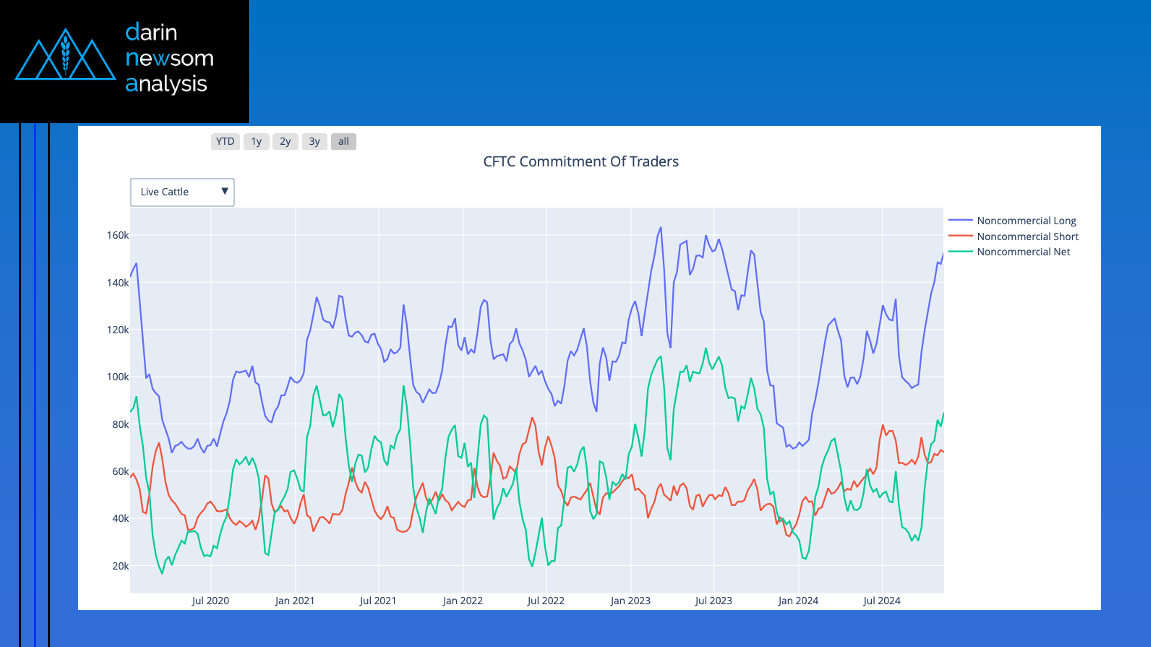Click the Jul 2020 x-axis label
Screen dimensions: 1151x647
(210, 601)
